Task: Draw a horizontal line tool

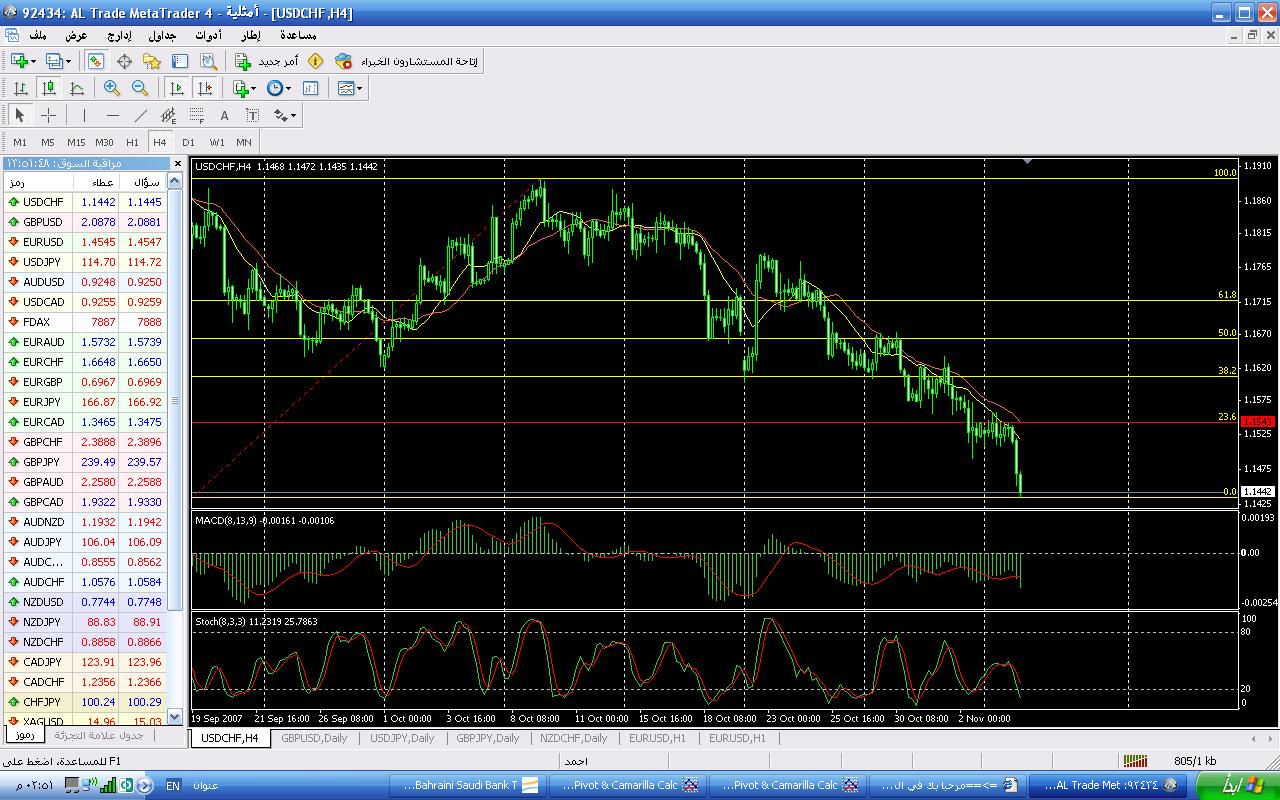Action: coord(113,115)
